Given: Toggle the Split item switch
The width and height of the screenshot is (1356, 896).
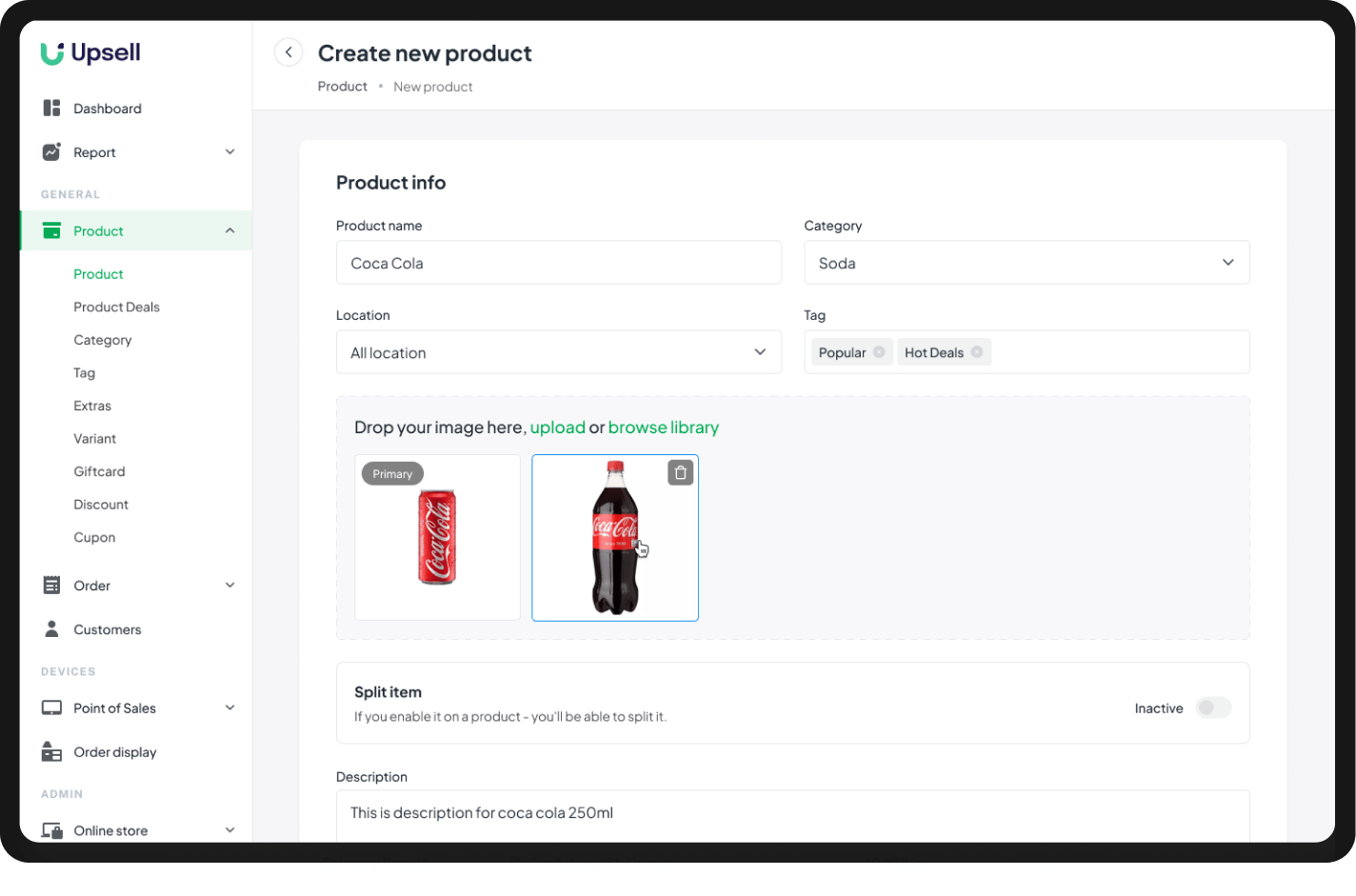Looking at the screenshot, I should (1213, 707).
